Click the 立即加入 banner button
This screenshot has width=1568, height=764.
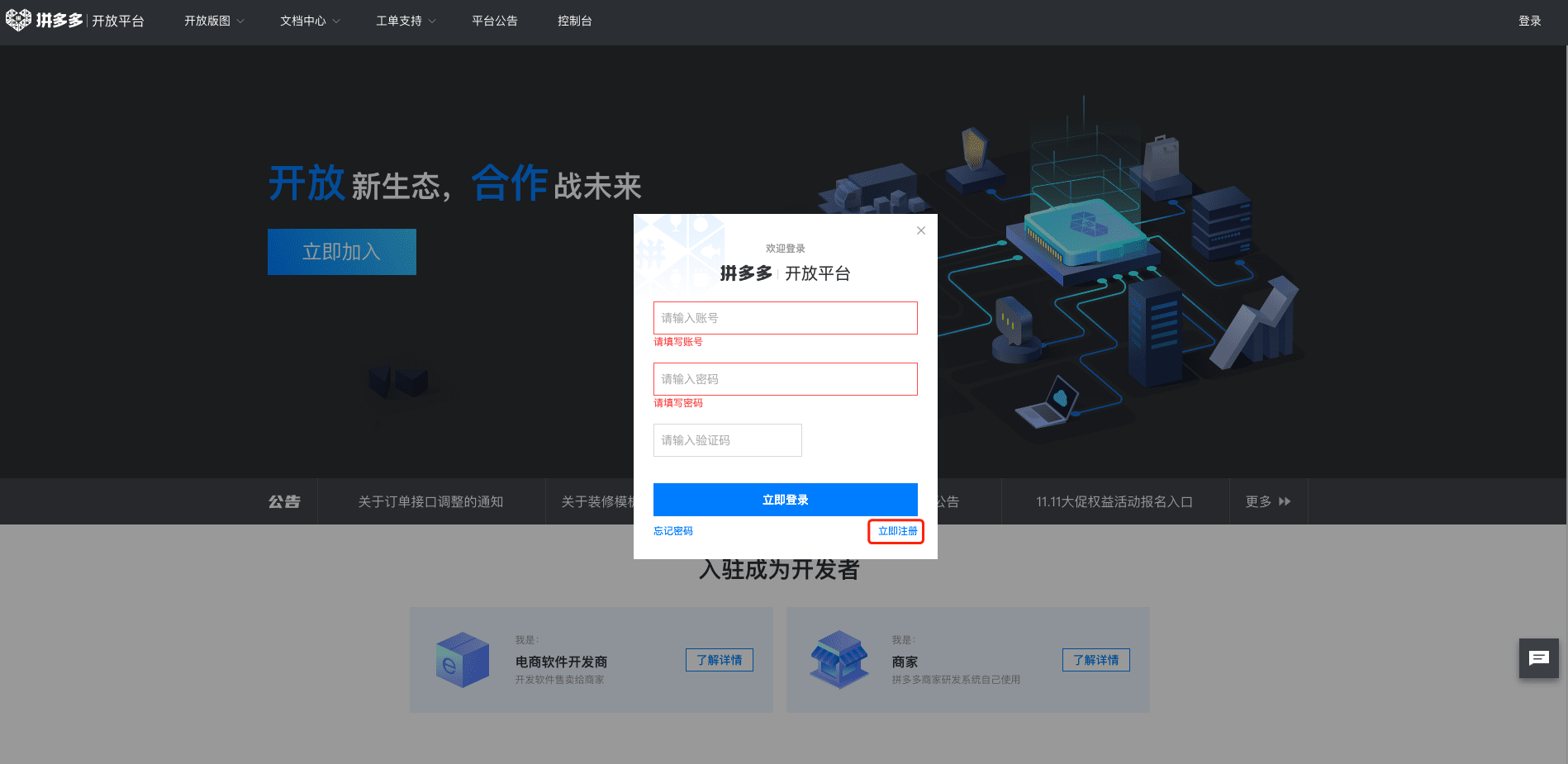pos(341,252)
